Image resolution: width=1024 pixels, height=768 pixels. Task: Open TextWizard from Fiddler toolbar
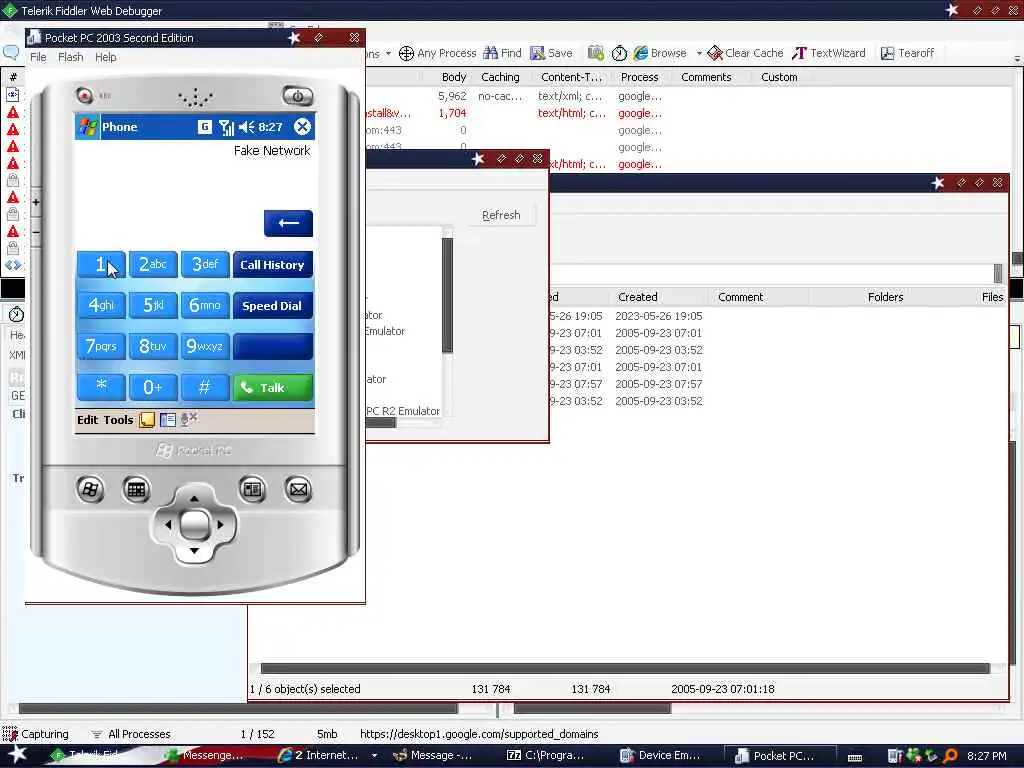pos(829,53)
